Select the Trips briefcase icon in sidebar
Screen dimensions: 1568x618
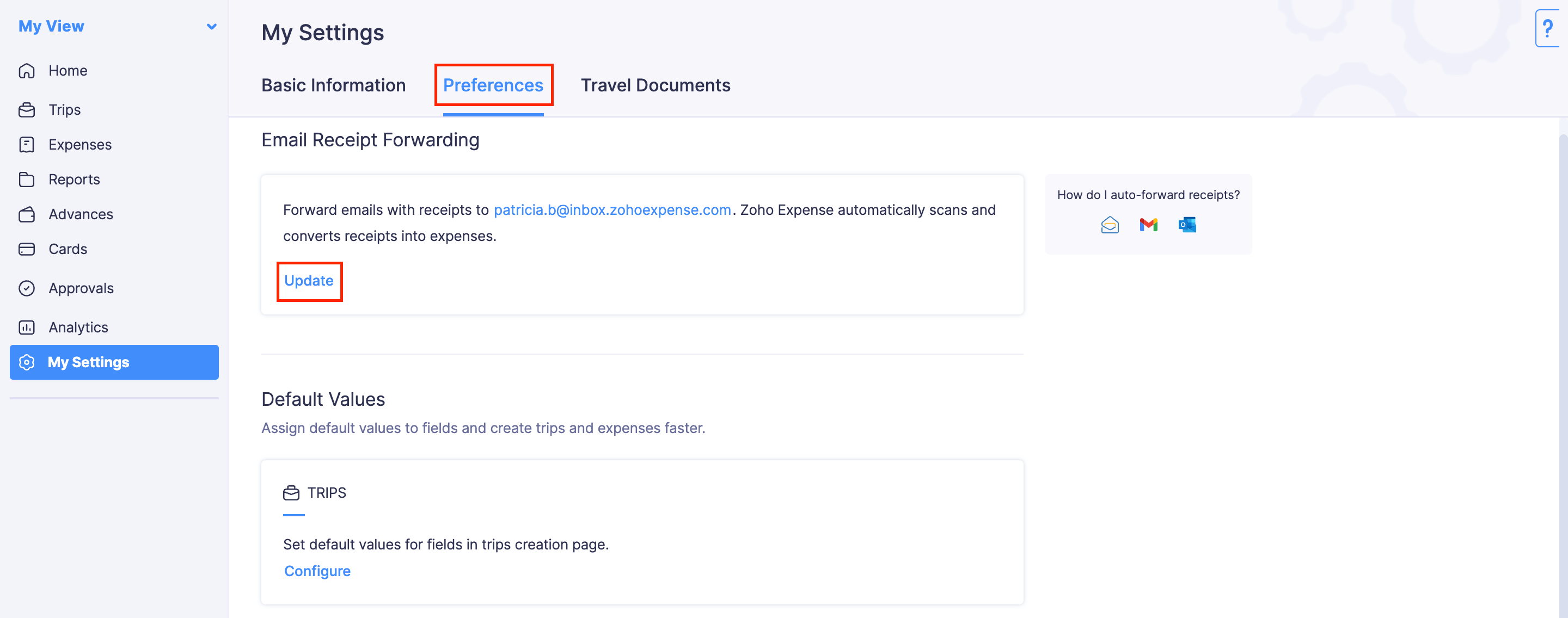[x=27, y=109]
